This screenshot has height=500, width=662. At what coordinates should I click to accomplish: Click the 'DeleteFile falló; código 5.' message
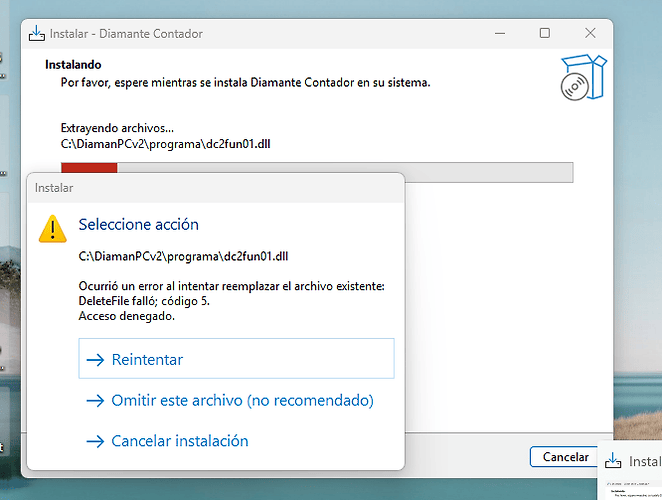[x=144, y=301]
